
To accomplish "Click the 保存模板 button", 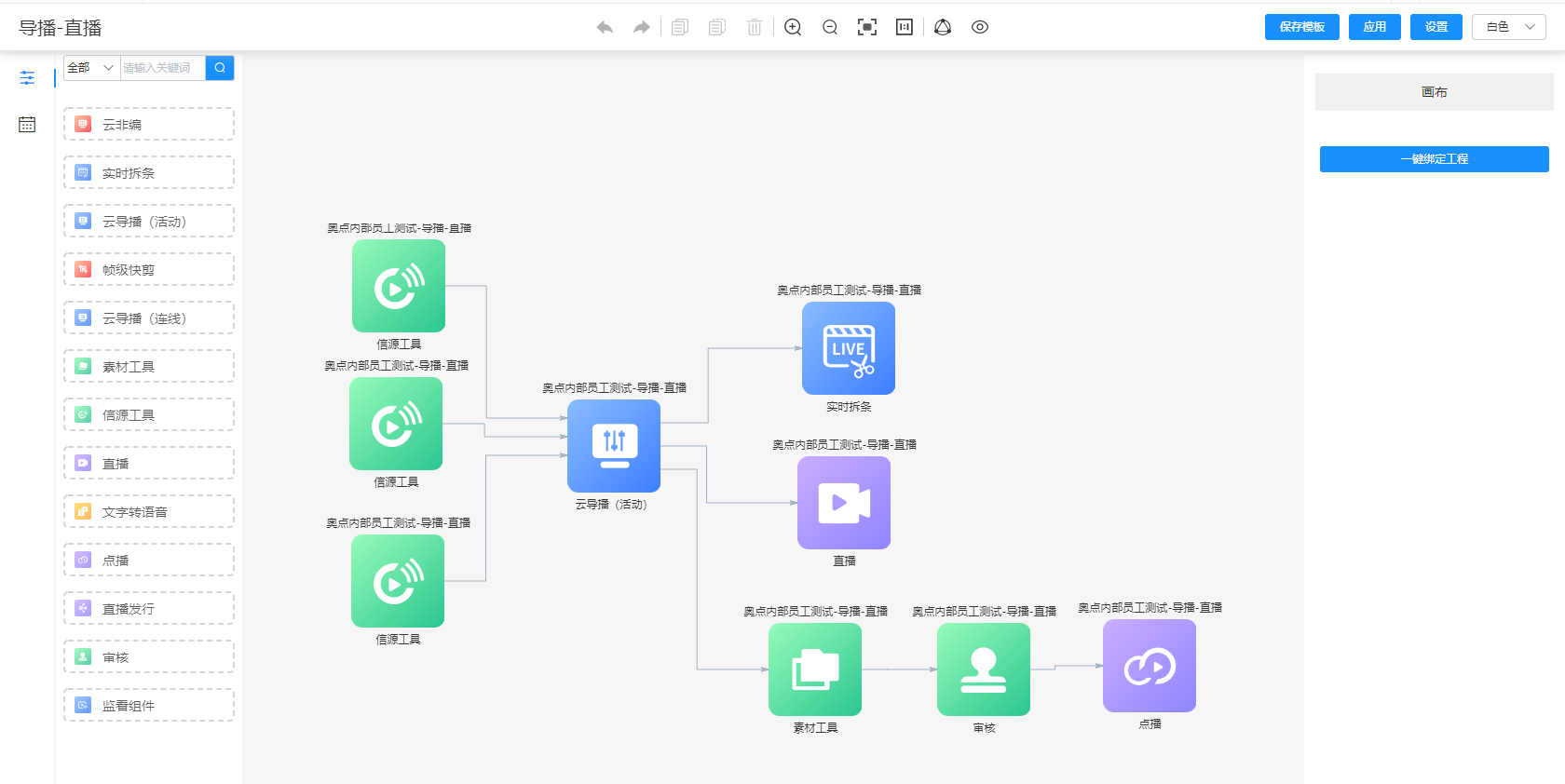I will (x=1302, y=27).
